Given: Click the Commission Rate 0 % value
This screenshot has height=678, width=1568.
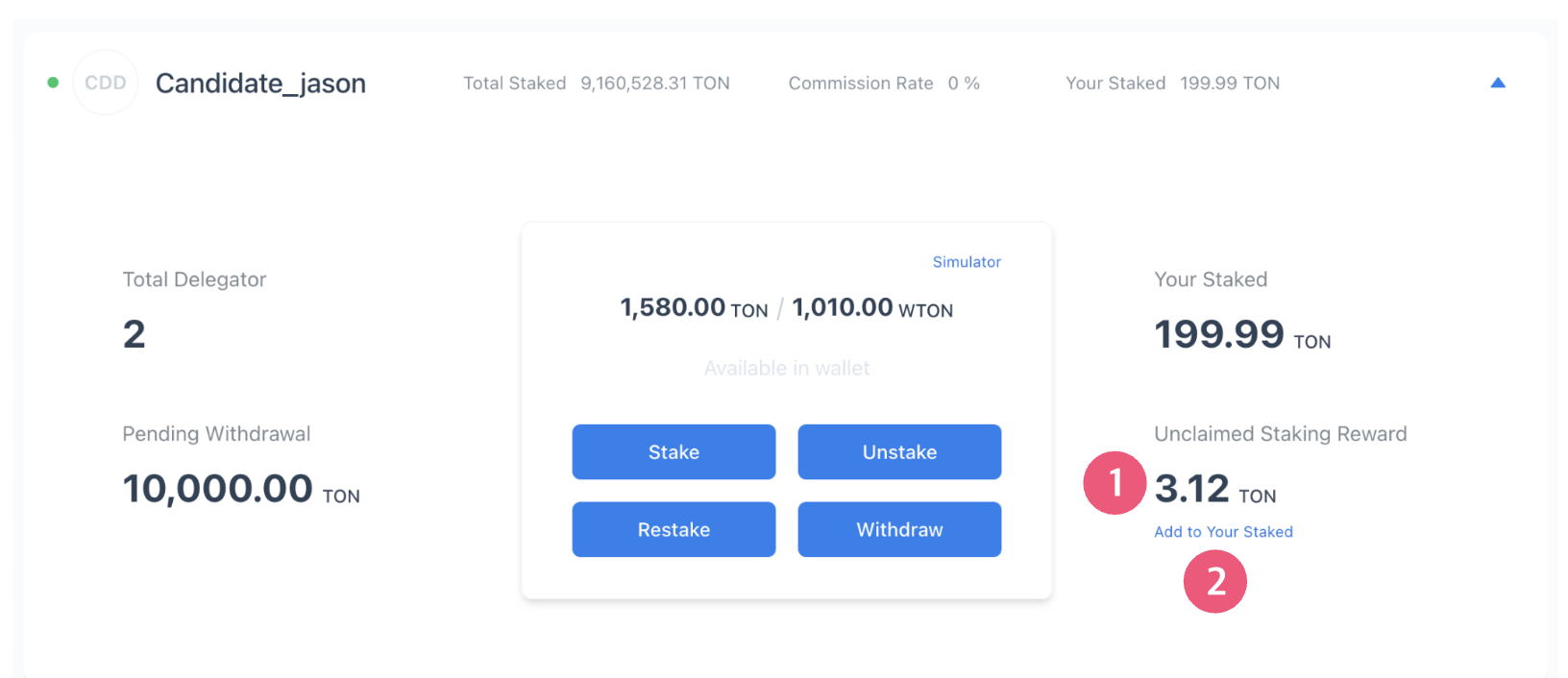Looking at the screenshot, I should click(964, 84).
